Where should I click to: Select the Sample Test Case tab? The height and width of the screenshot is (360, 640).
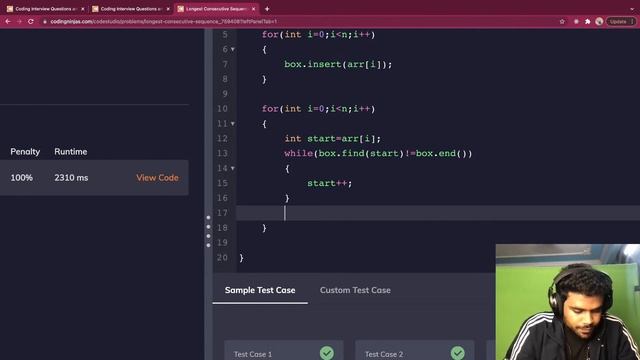(x=260, y=290)
